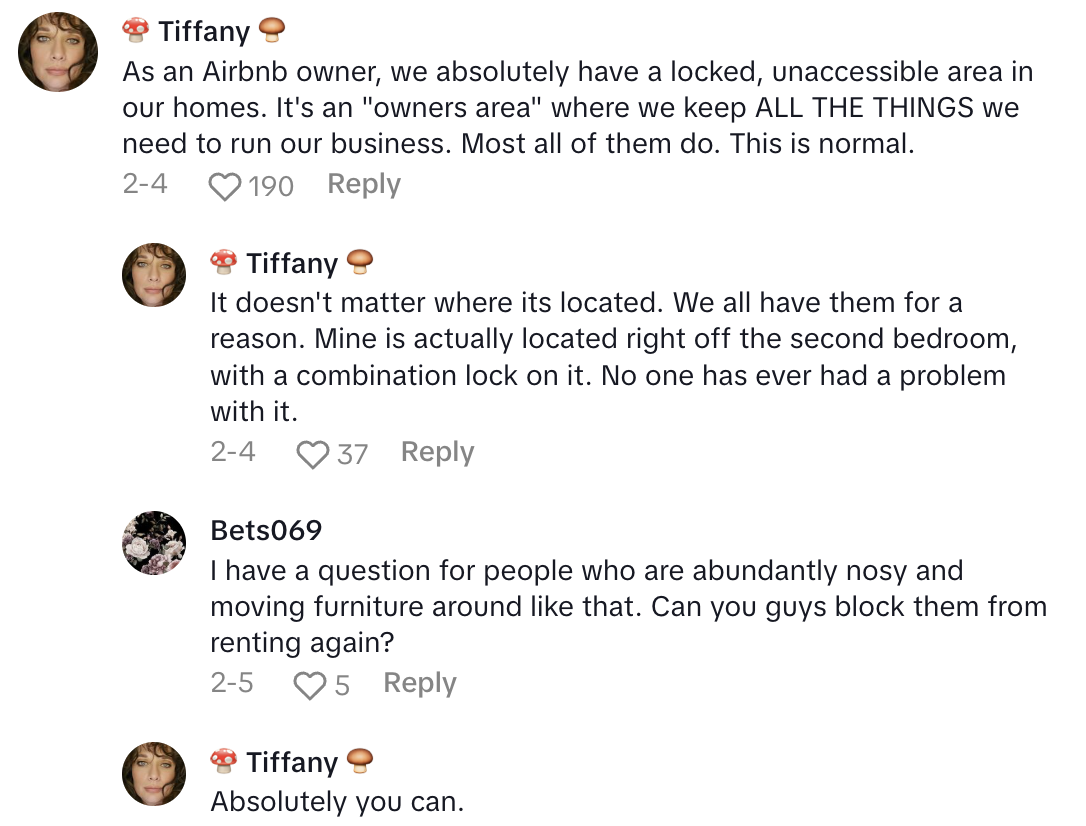
Task: Like Tiffany's top Airbnb owner comment
Action: 225,186
